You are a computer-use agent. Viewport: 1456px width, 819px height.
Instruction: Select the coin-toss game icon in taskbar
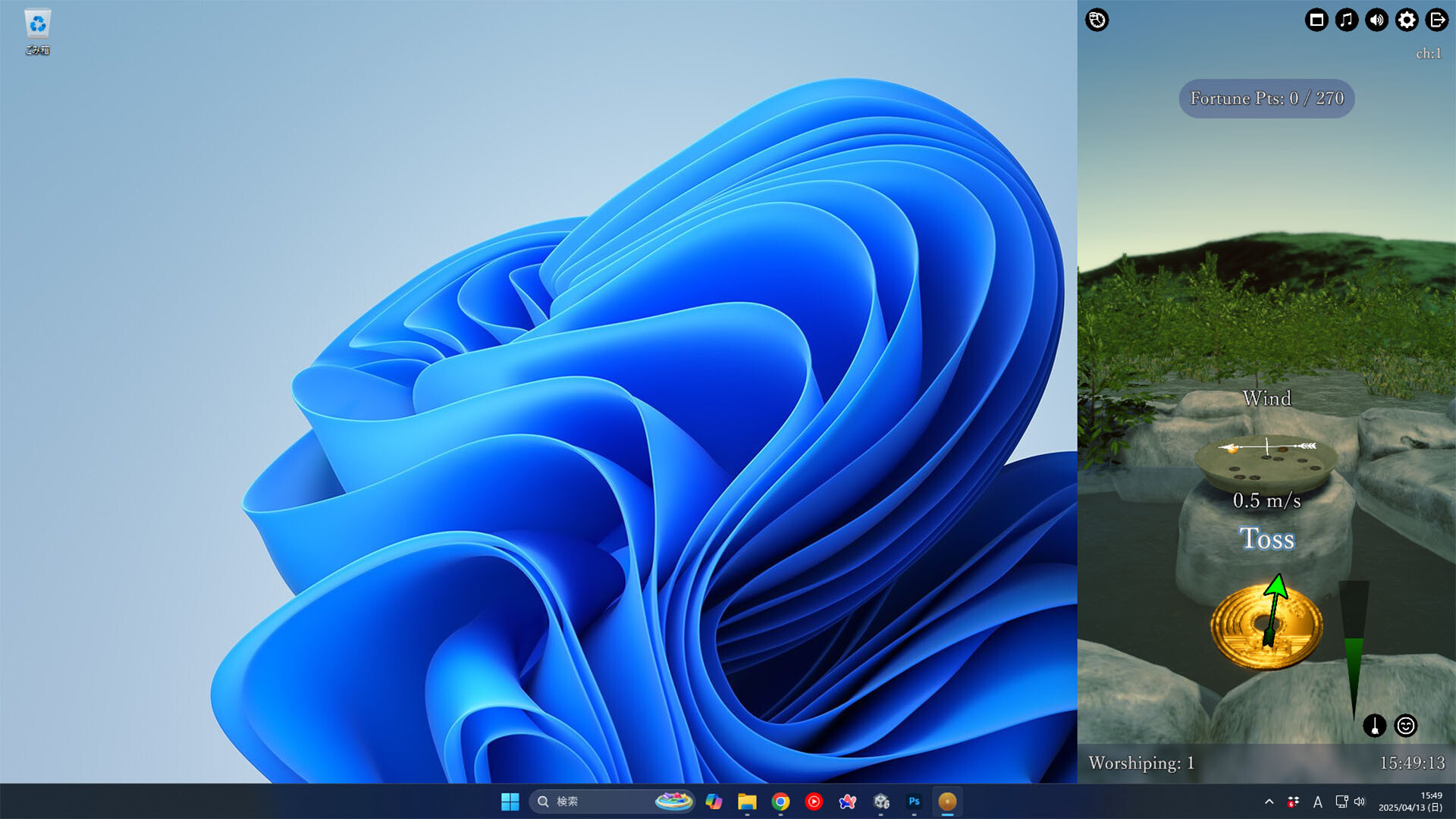tap(946, 802)
